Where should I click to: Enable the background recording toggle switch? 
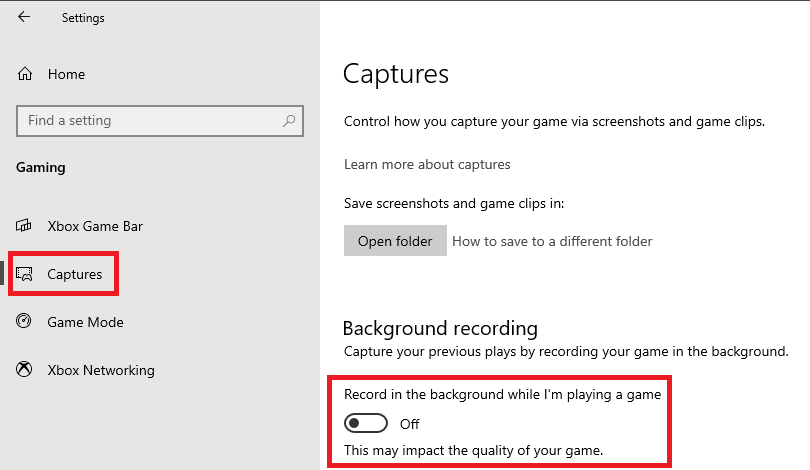[366, 424]
